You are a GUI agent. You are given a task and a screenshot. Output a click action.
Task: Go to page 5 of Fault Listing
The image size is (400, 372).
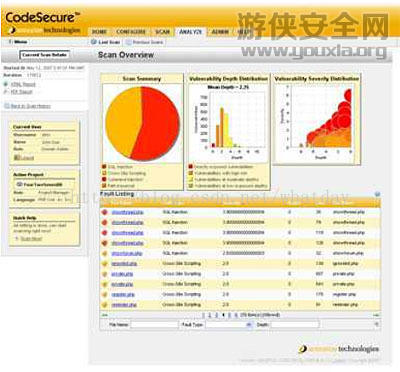click(229, 315)
